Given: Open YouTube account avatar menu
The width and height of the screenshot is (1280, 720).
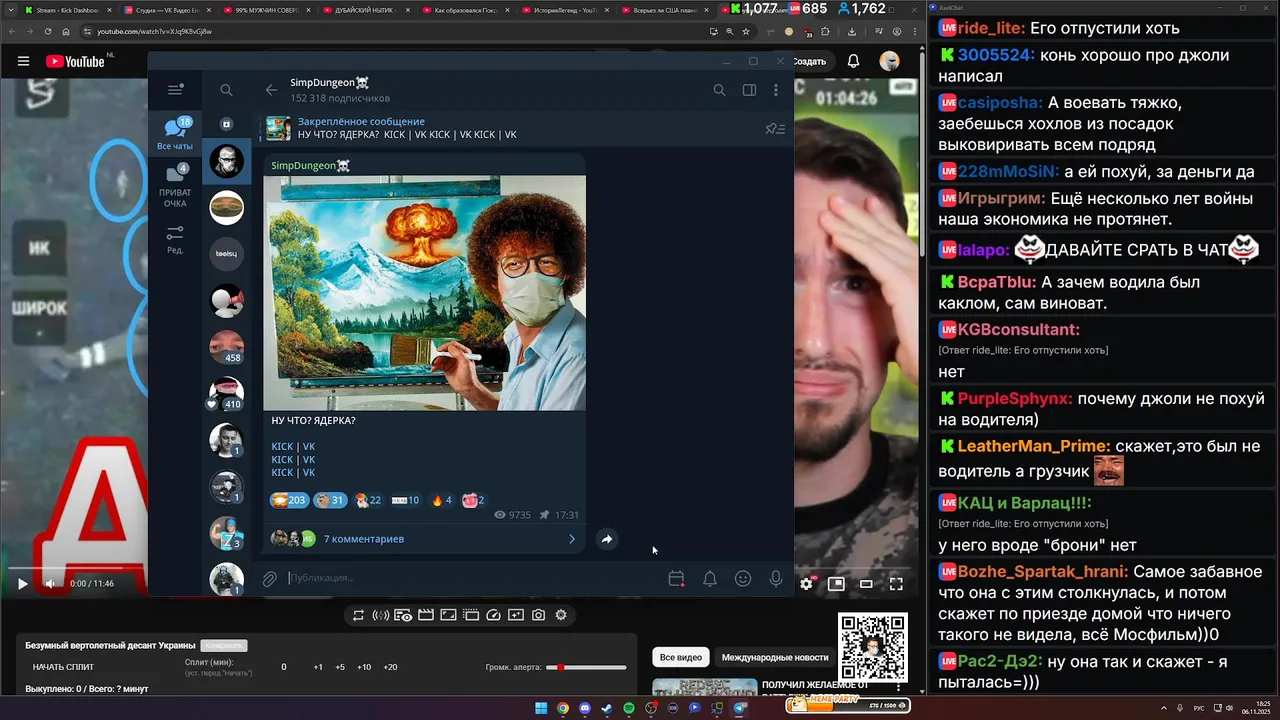Looking at the screenshot, I should click(889, 61).
